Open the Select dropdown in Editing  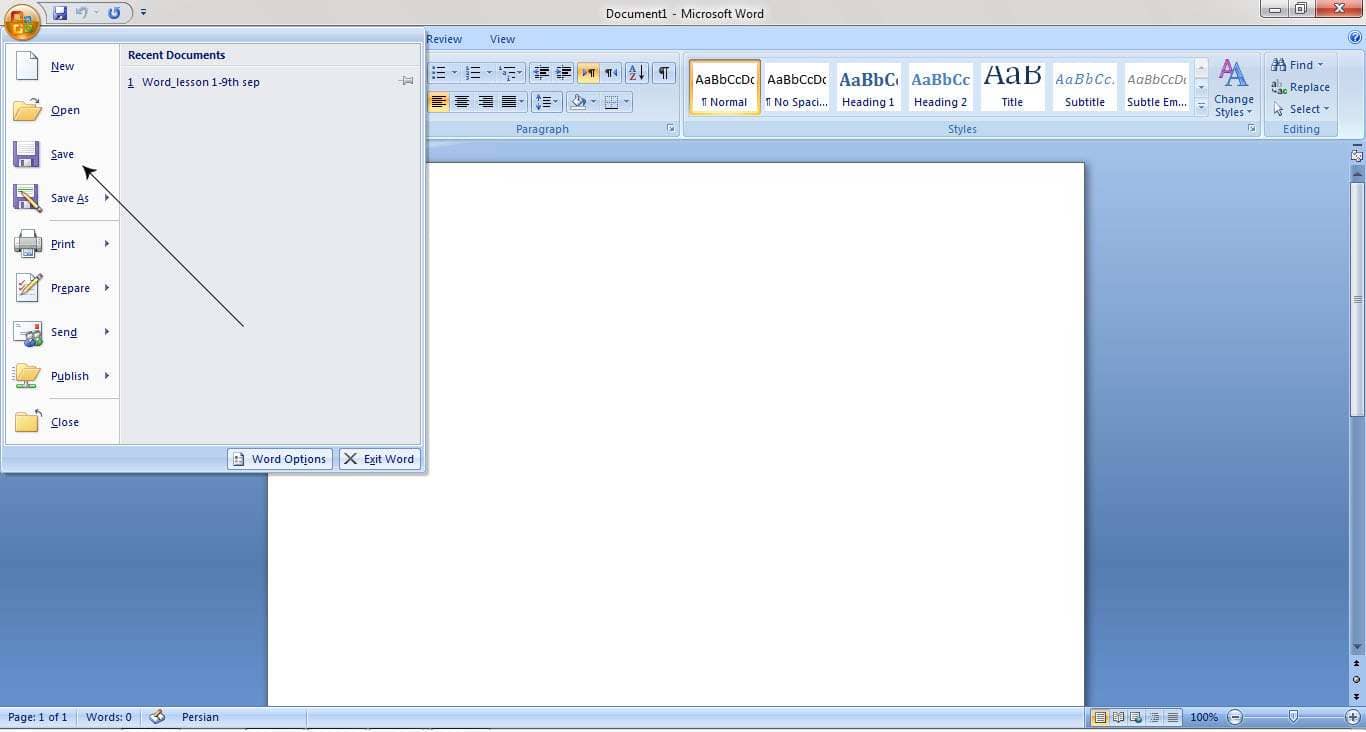pos(1301,109)
